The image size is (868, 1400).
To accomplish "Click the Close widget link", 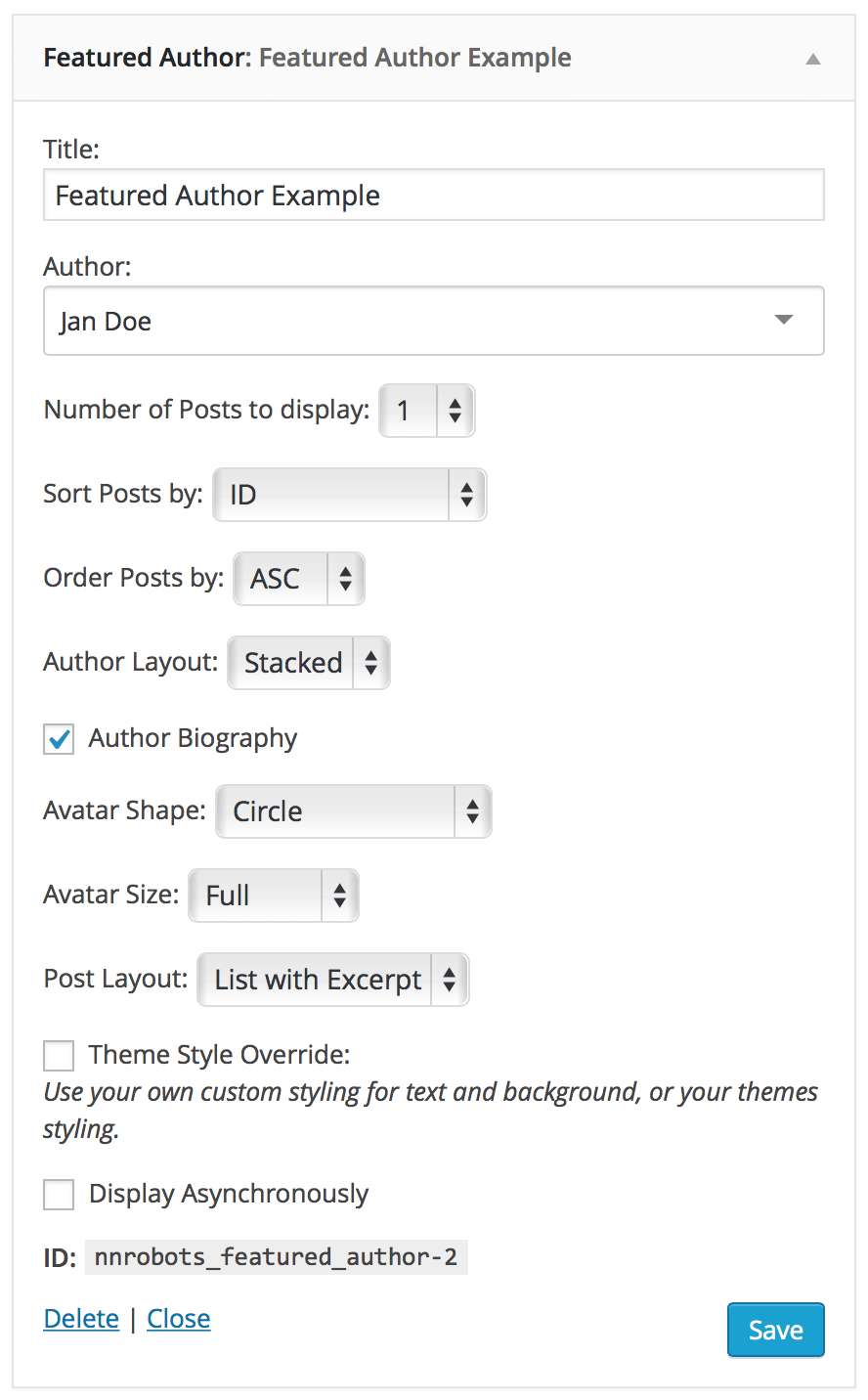I will click(178, 1319).
